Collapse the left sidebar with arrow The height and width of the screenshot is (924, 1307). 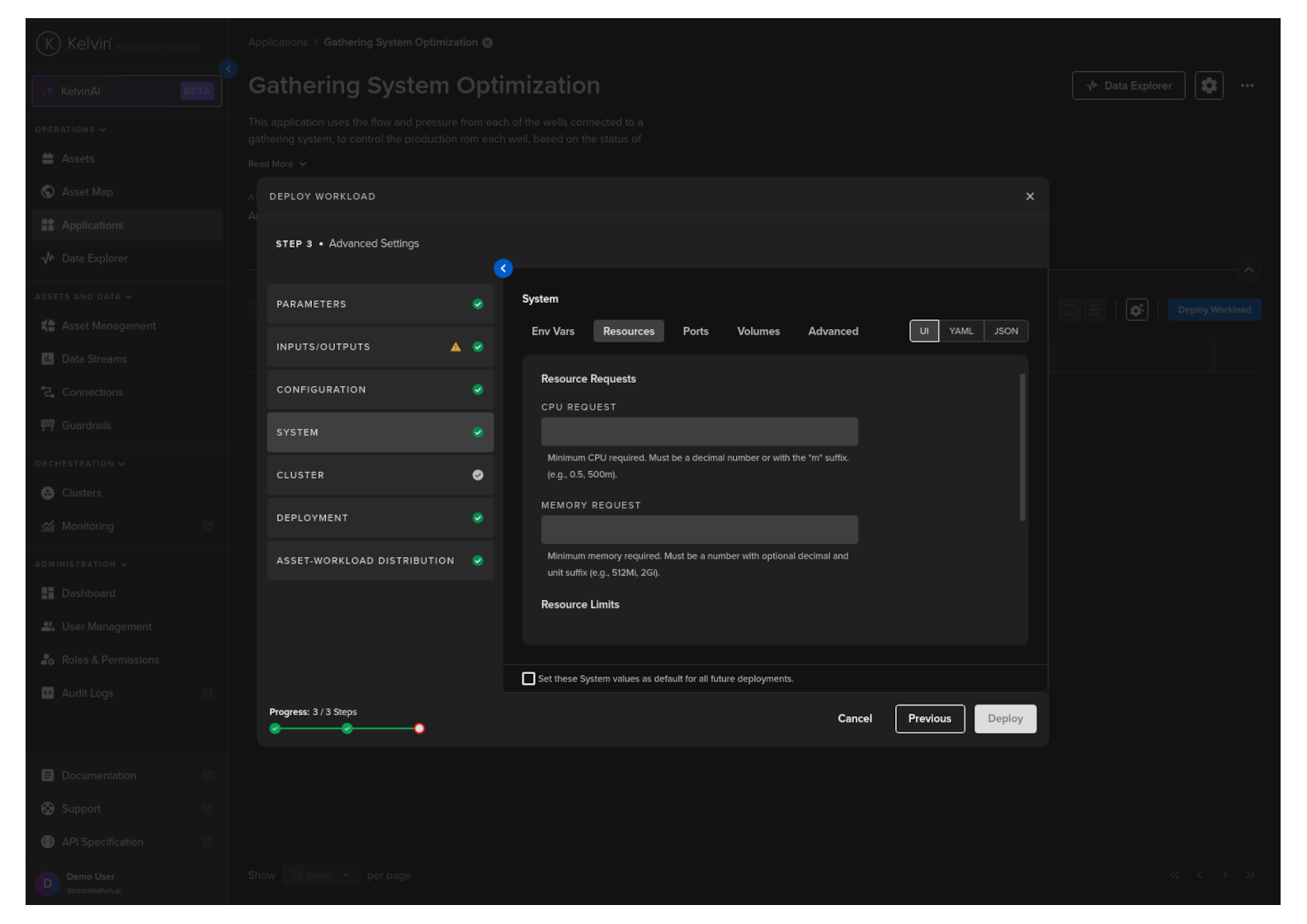tap(229, 69)
